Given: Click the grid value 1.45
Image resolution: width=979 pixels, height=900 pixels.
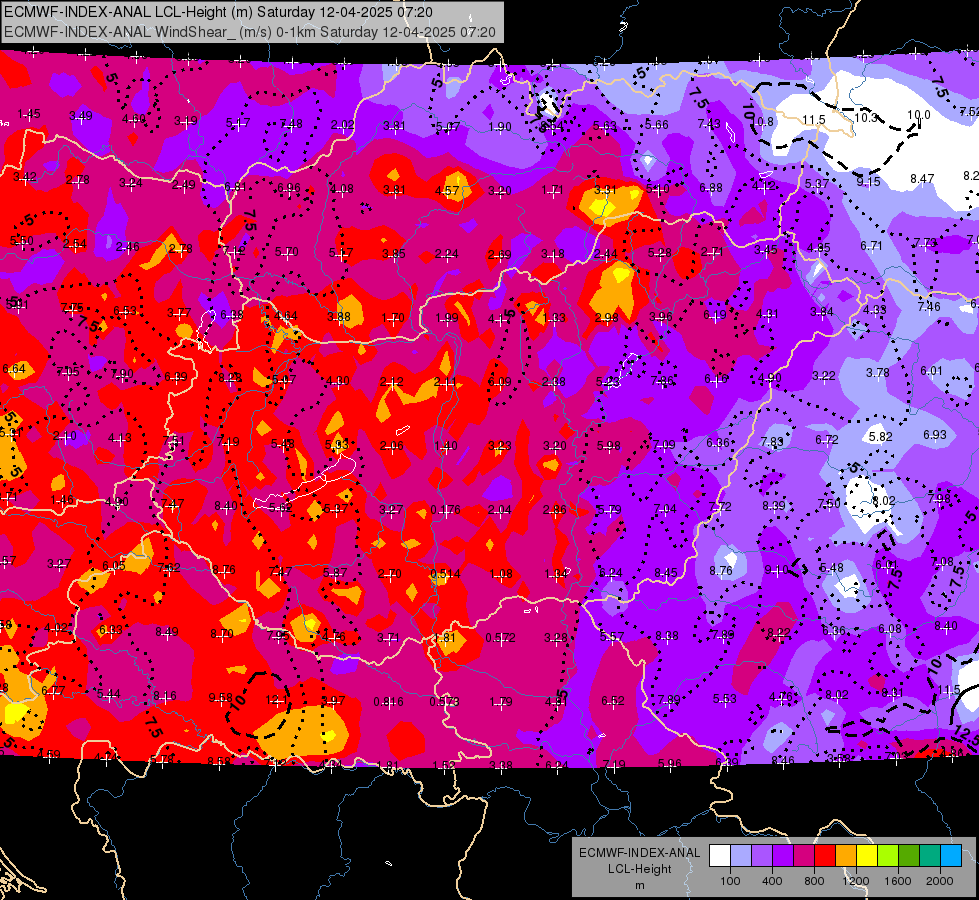Looking at the screenshot, I should point(29,114).
